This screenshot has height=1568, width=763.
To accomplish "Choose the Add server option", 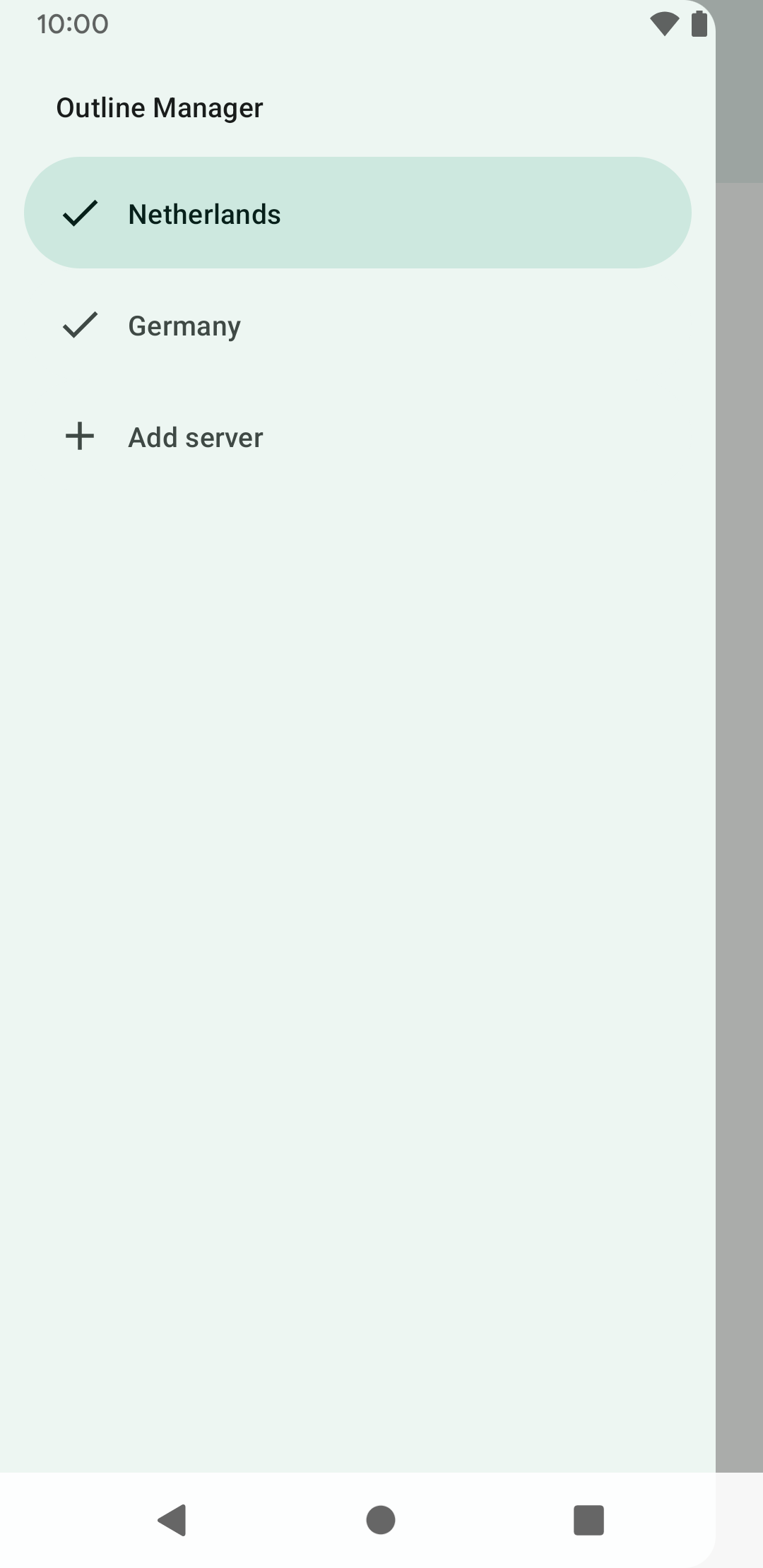I will coord(357,436).
